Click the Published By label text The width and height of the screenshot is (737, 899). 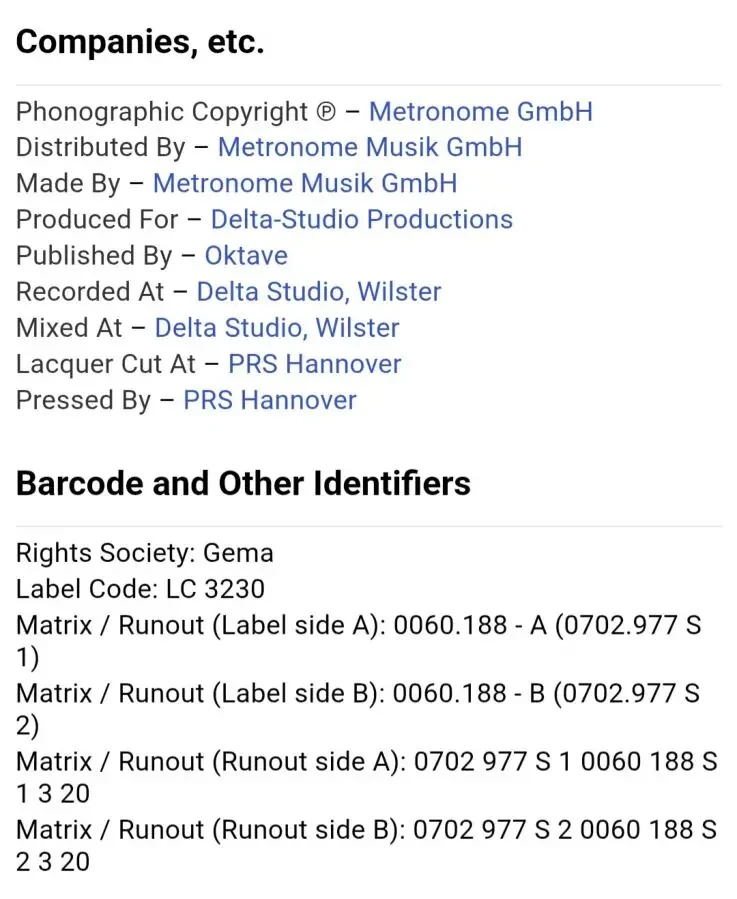coord(94,256)
